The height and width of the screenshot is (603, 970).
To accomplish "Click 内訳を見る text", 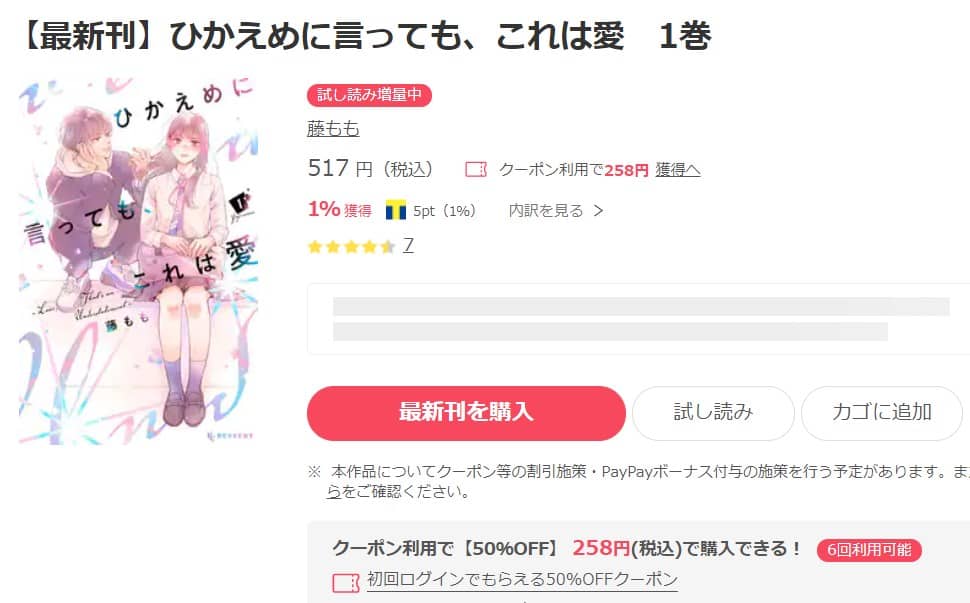I will [x=546, y=211].
